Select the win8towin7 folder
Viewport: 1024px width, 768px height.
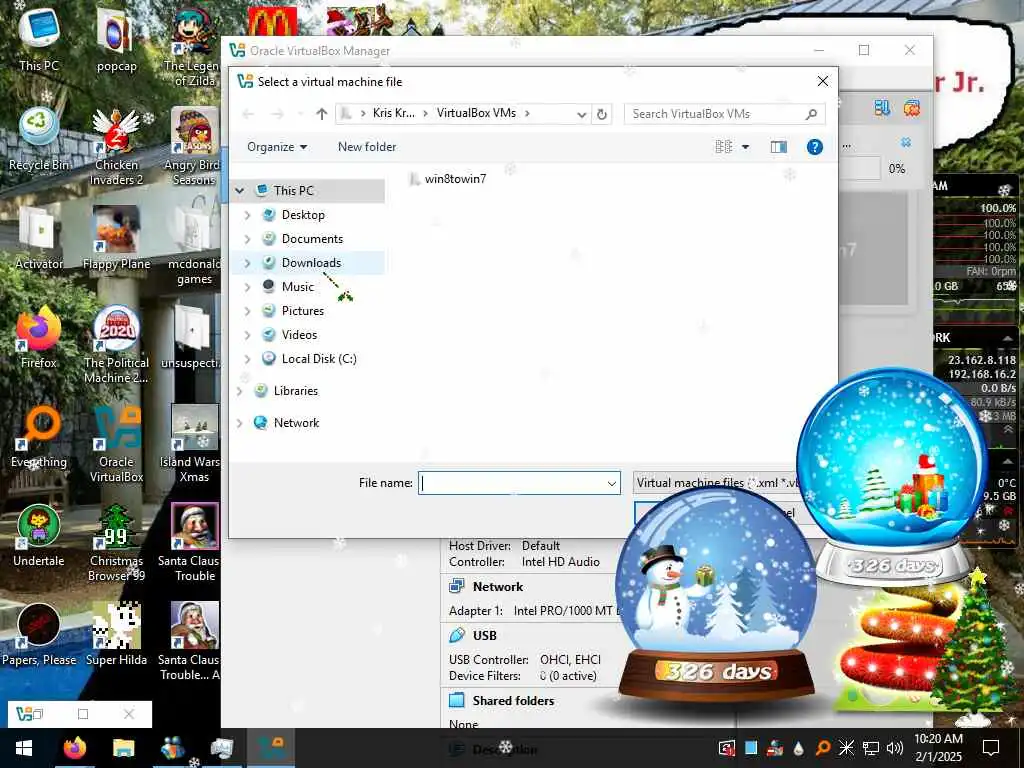click(447, 179)
